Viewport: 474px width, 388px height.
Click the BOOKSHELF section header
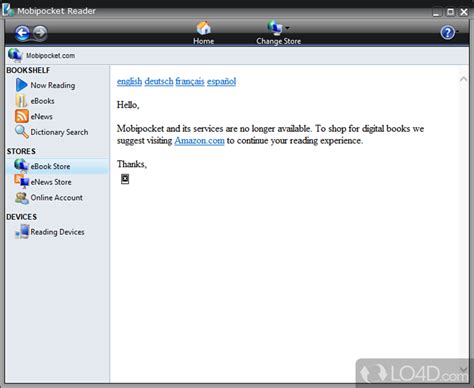[28, 70]
